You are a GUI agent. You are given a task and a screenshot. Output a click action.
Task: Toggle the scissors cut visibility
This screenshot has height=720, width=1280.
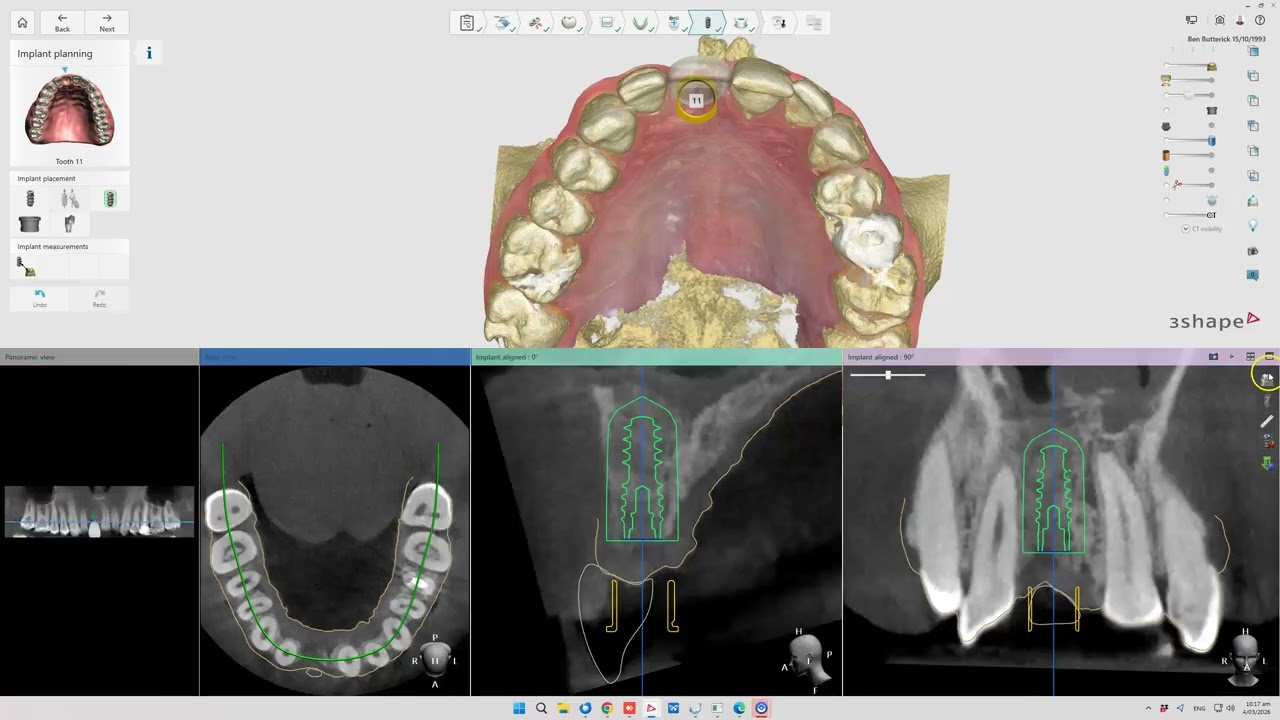click(1177, 185)
